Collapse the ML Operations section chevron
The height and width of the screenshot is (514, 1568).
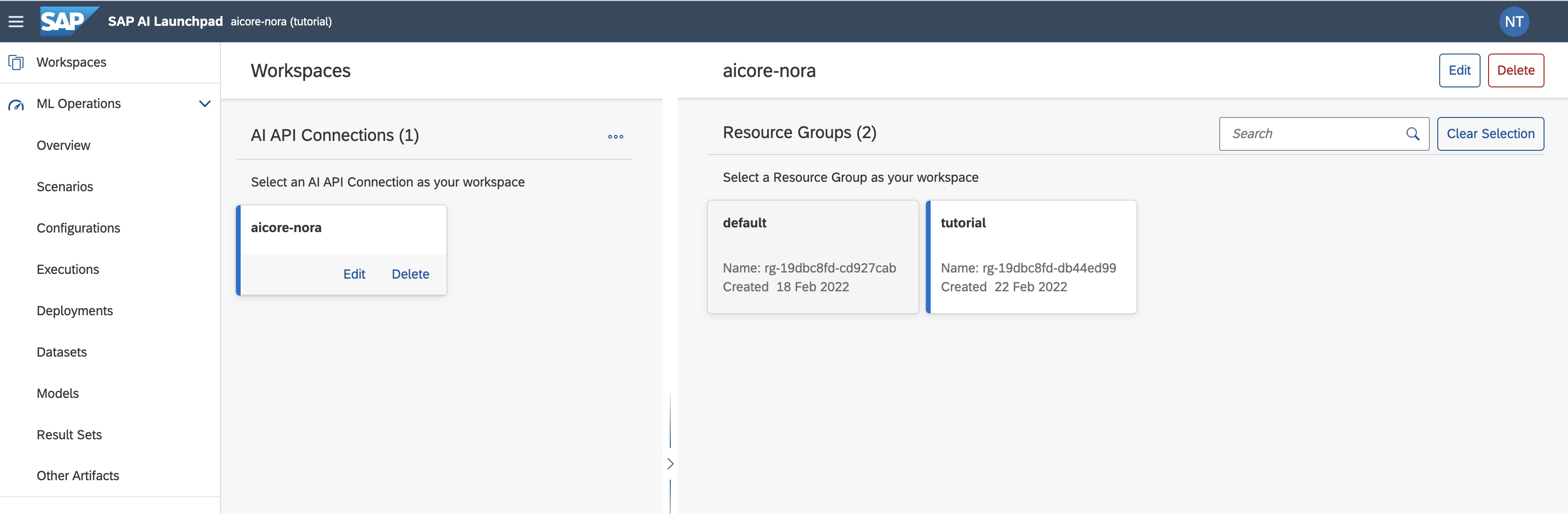click(x=205, y=103)
